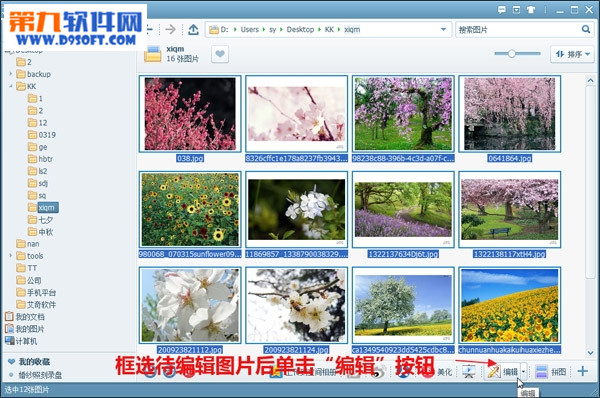The width and height of the screenshot is (600, 398).
Task: Adjust the thumbnail size slider
Action: [x=512, y=54]
